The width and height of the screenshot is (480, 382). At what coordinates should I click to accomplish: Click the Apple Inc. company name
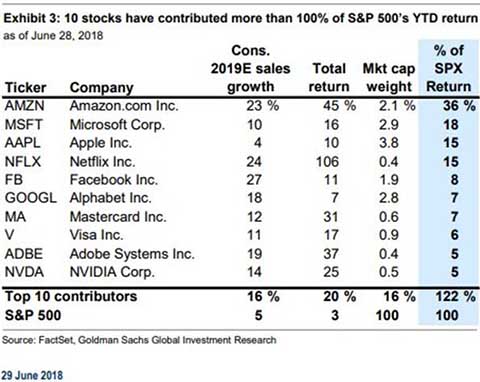tap(101, 143)
